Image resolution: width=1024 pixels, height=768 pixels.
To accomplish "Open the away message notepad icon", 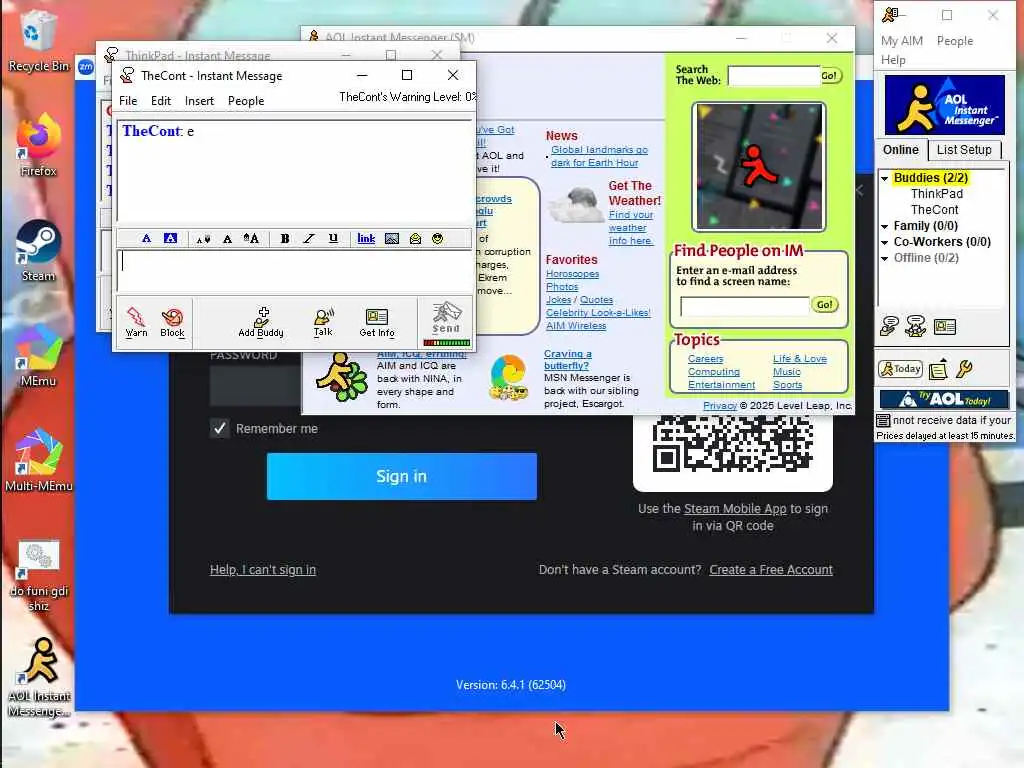I will (938, 370).
